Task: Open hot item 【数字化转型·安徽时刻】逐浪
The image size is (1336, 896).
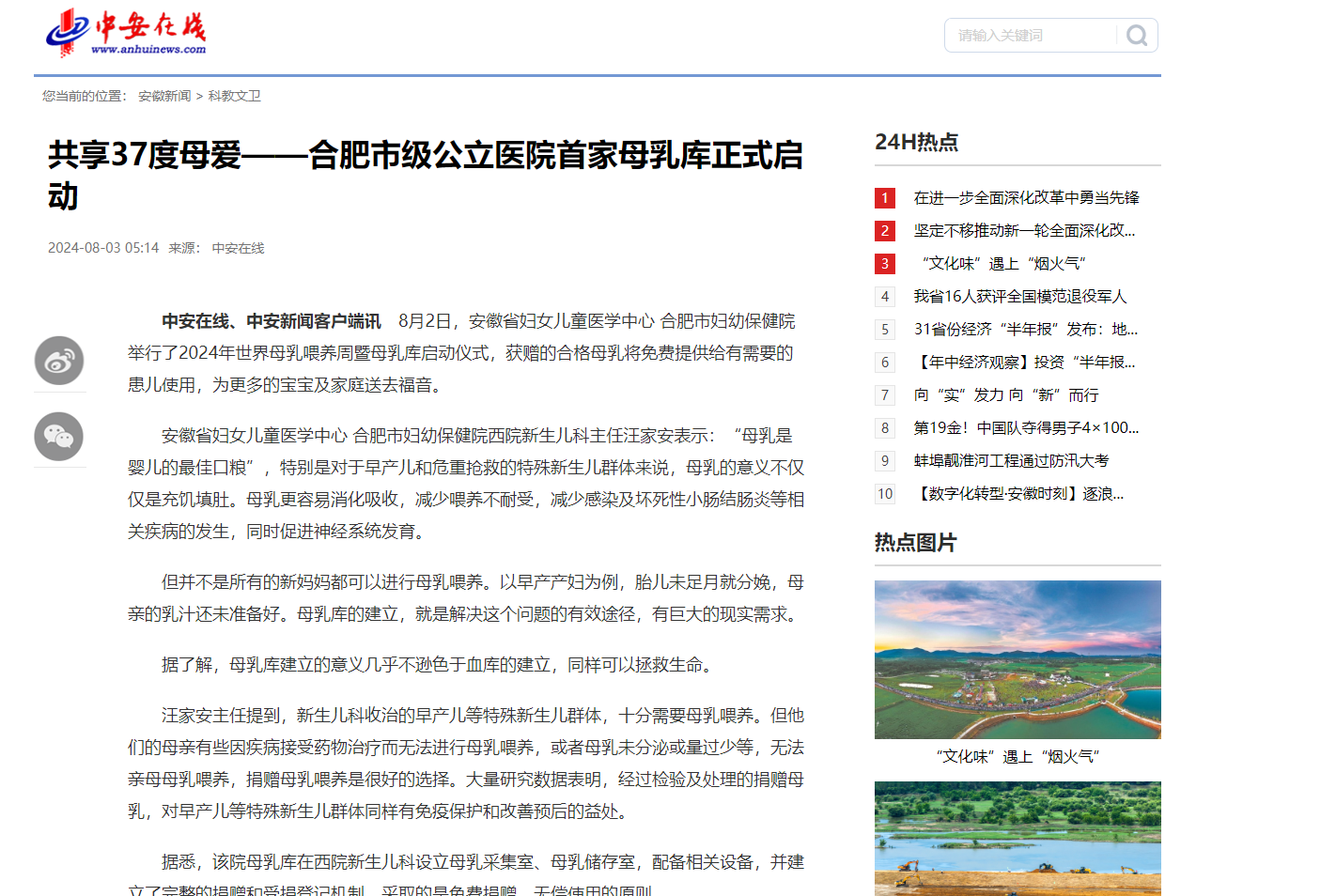Action: [1018, 493]
